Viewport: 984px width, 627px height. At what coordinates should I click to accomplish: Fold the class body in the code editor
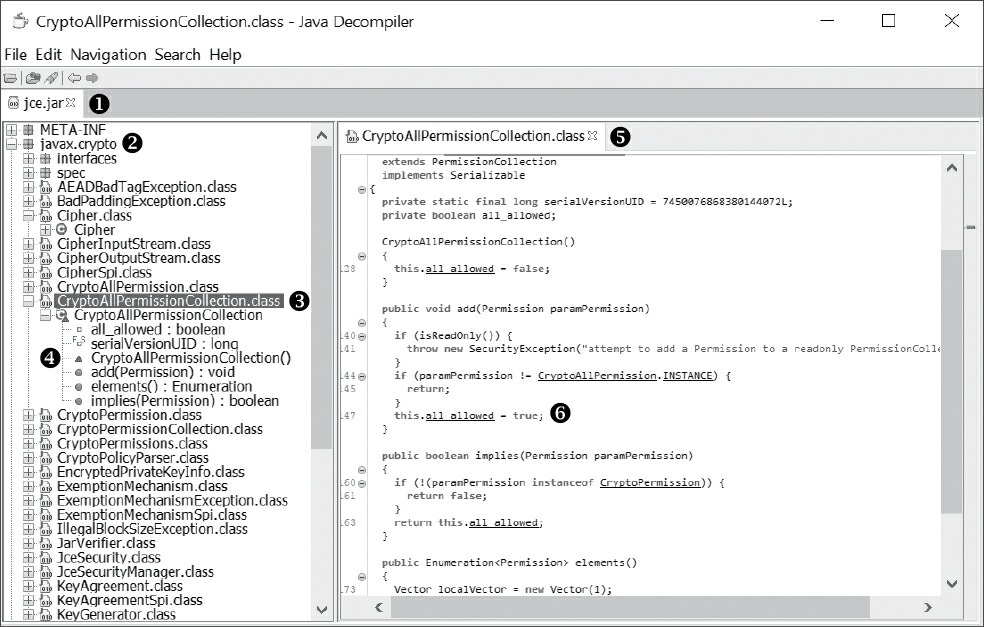361,189
